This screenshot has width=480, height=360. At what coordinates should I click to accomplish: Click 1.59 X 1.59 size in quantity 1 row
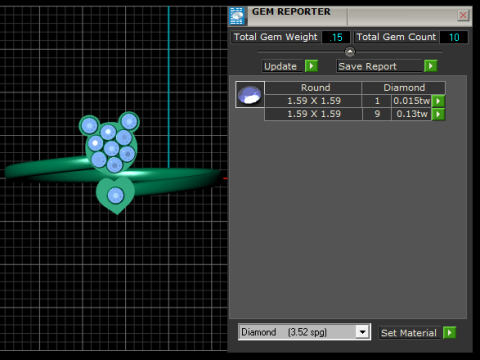pos(313,101)
